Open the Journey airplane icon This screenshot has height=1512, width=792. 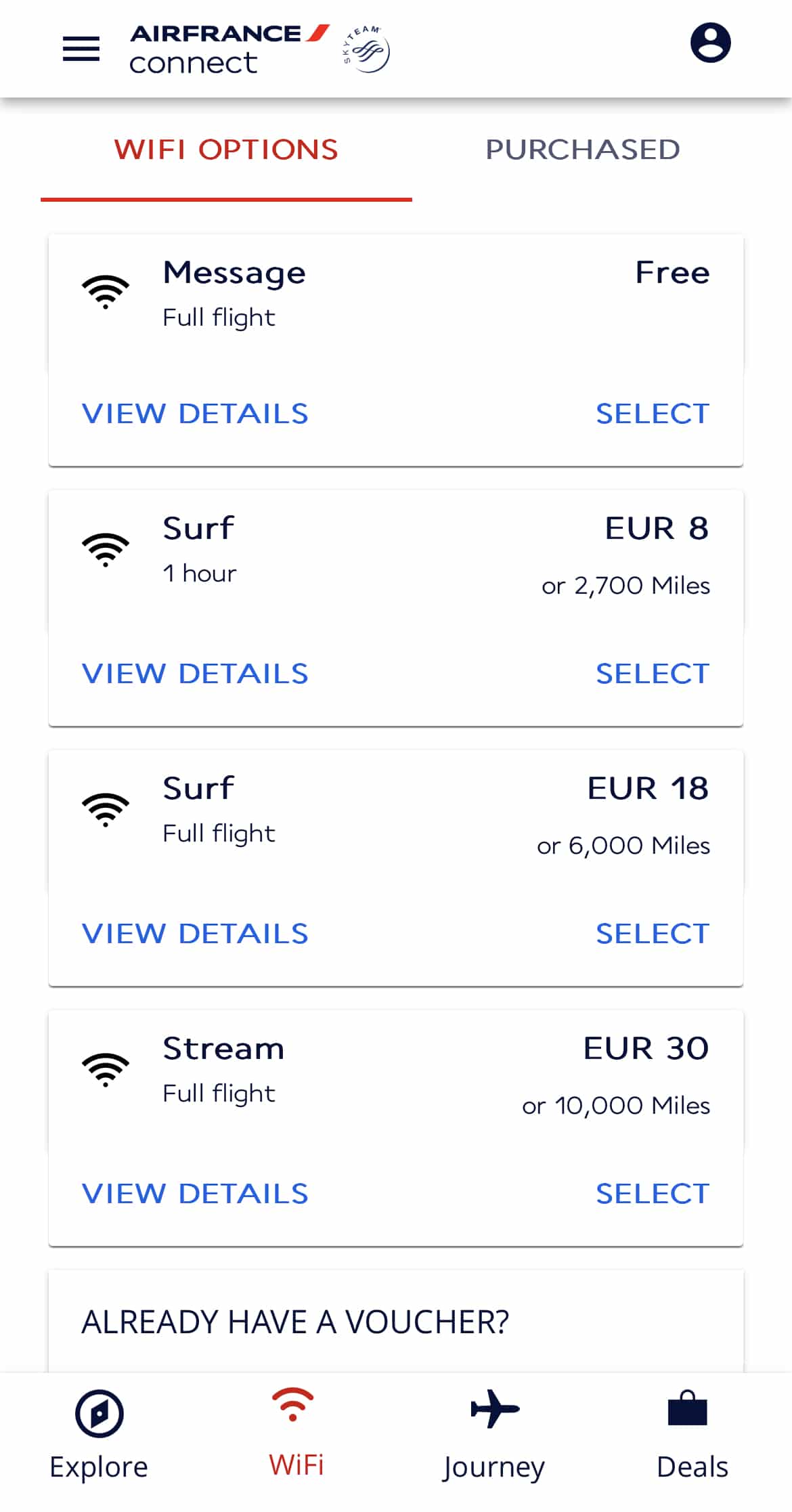tap(495, 1410)
